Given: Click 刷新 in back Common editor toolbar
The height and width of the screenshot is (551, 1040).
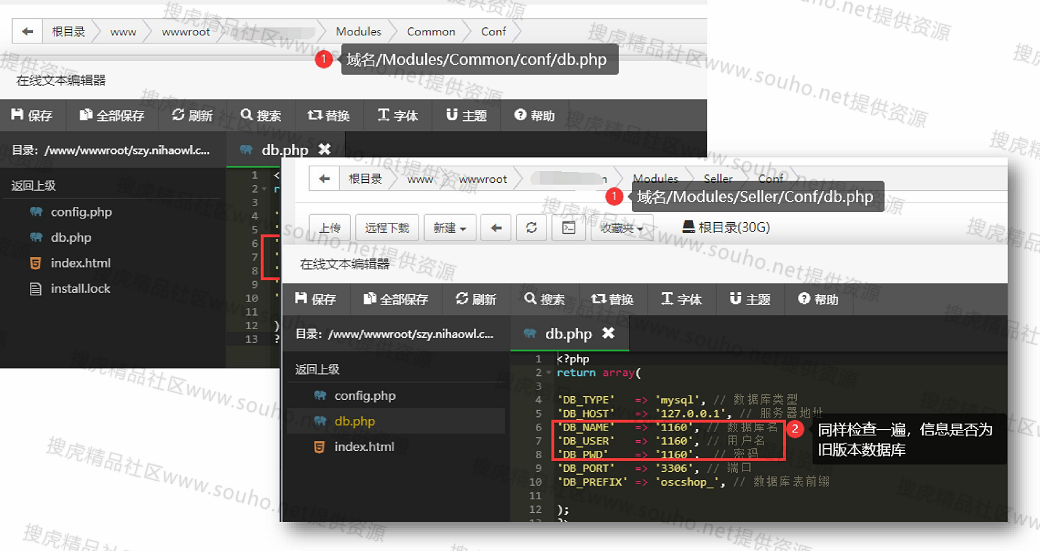Looking at the screenshot, I should [192, 115].
